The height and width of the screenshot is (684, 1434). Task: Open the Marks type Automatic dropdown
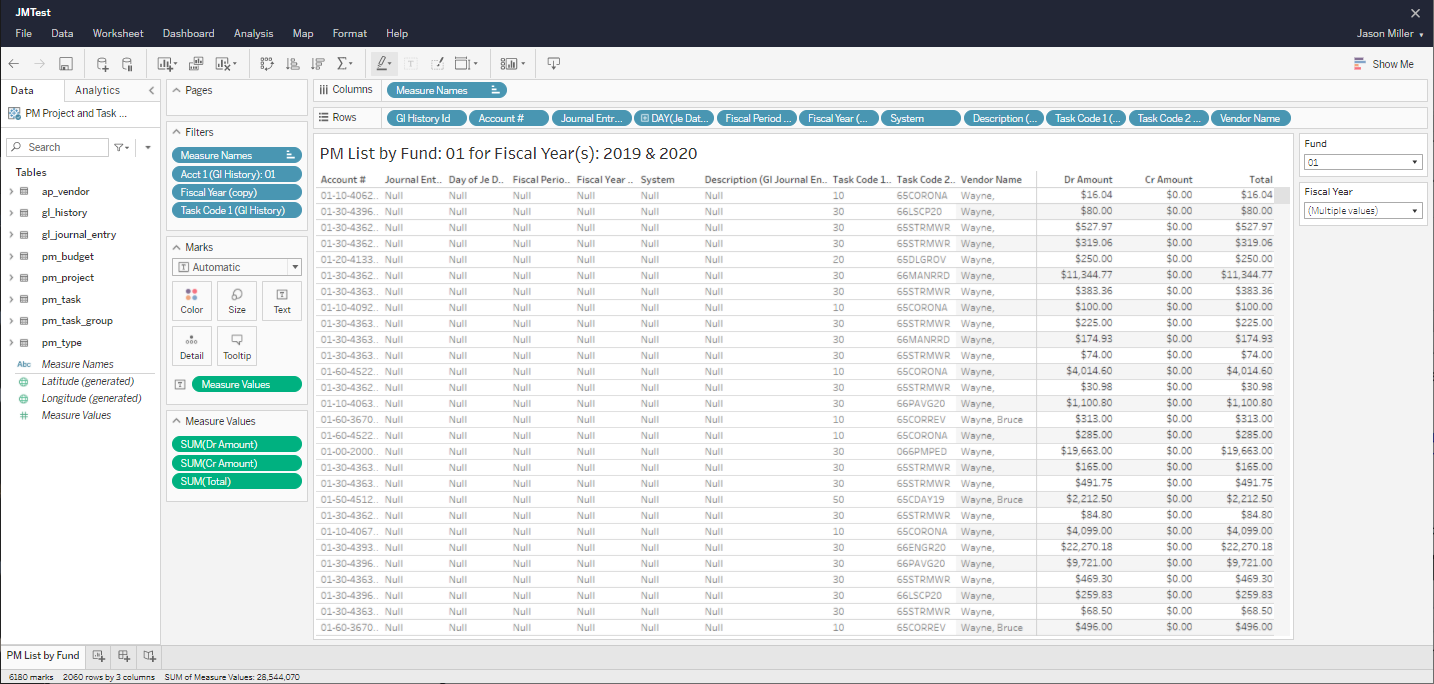point(237,267)
